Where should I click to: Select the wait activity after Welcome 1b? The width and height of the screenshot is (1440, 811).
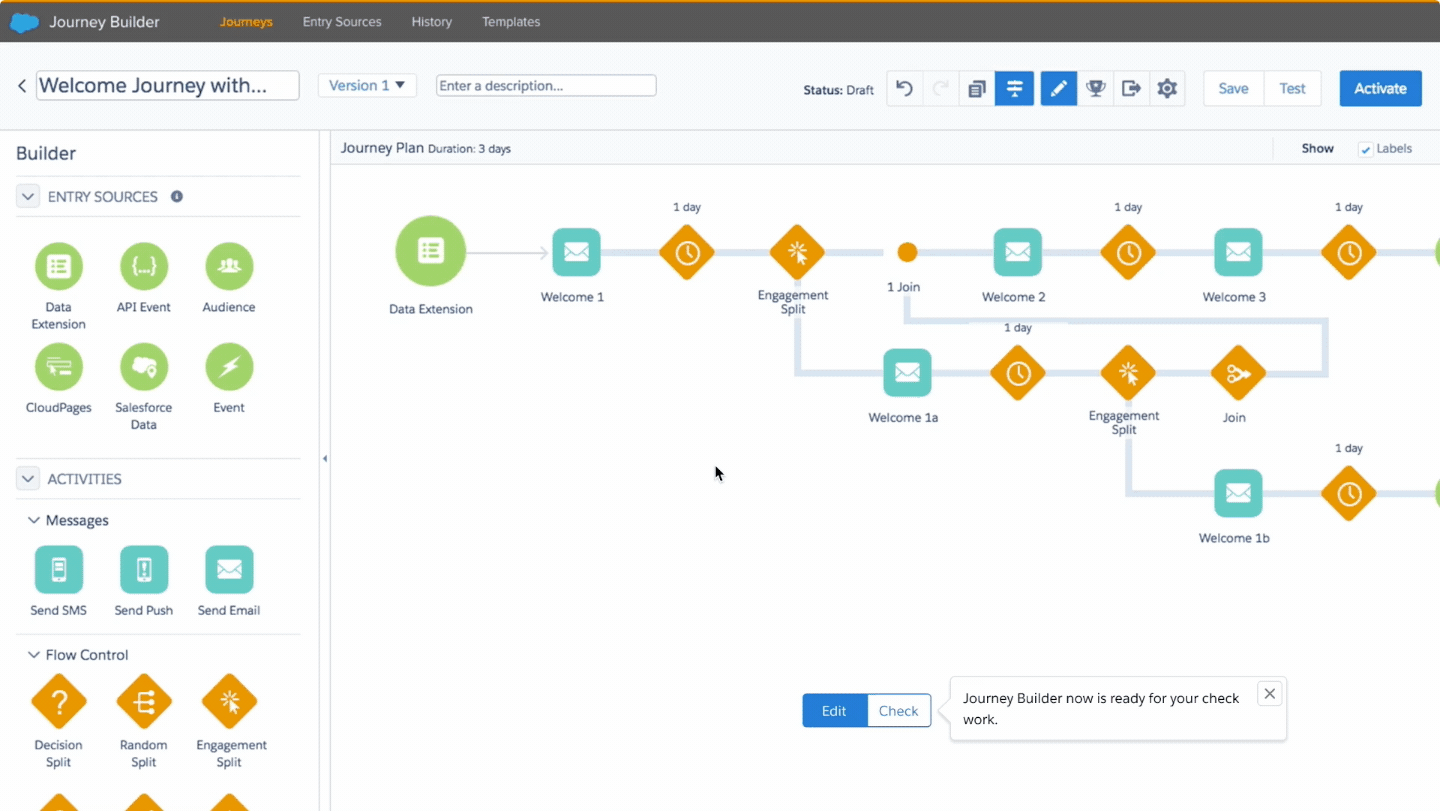(x=1349, y=494)
